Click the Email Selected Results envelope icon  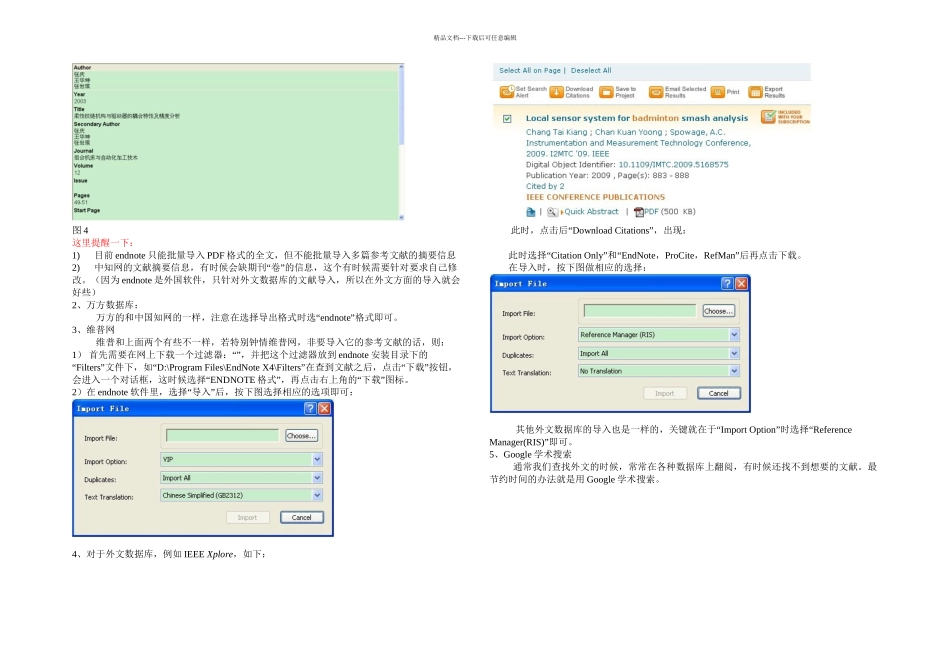click(656, 92)
